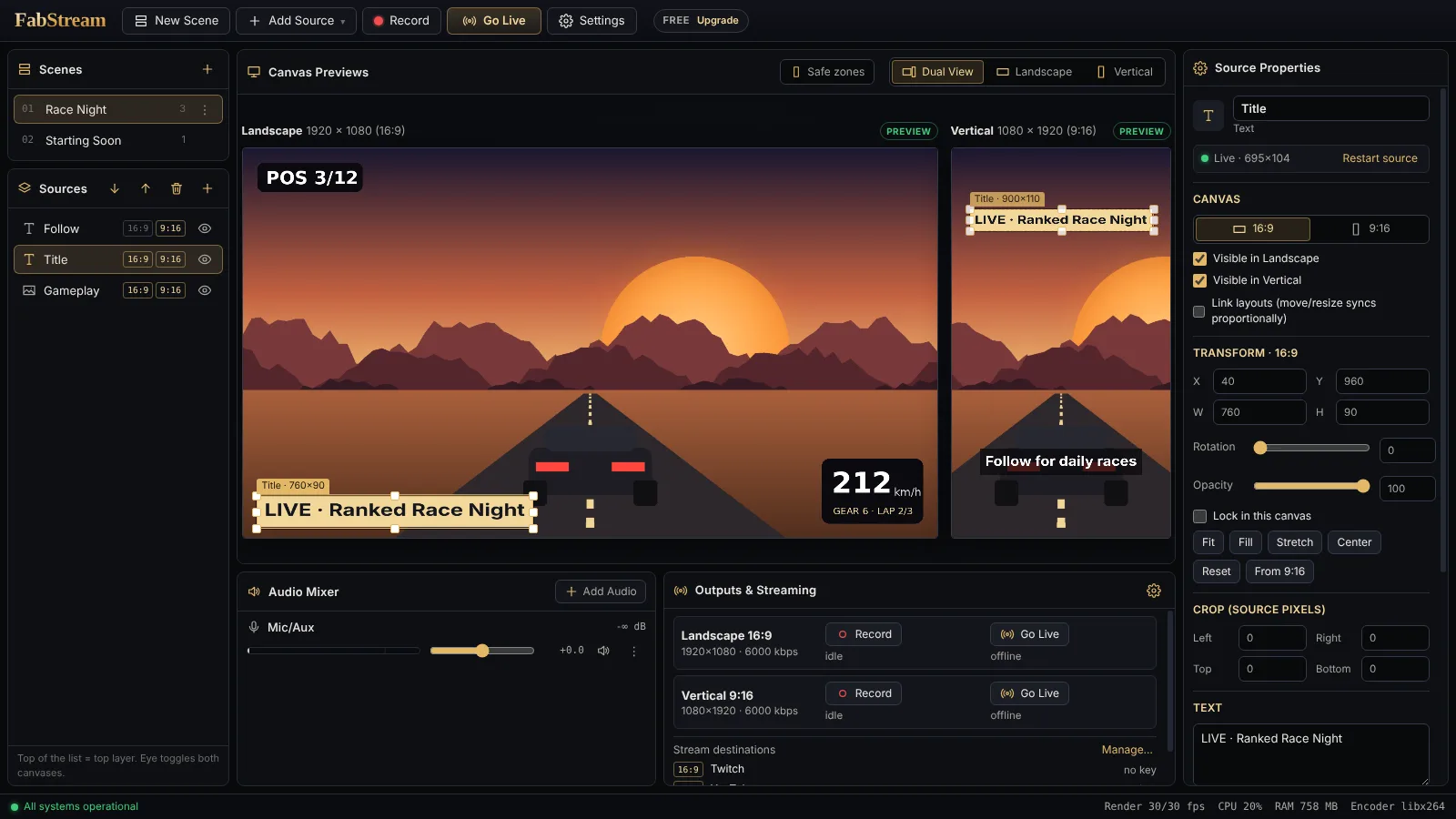
Task: Uncheck Visible in Vertical
Action: coord(1199,280)
